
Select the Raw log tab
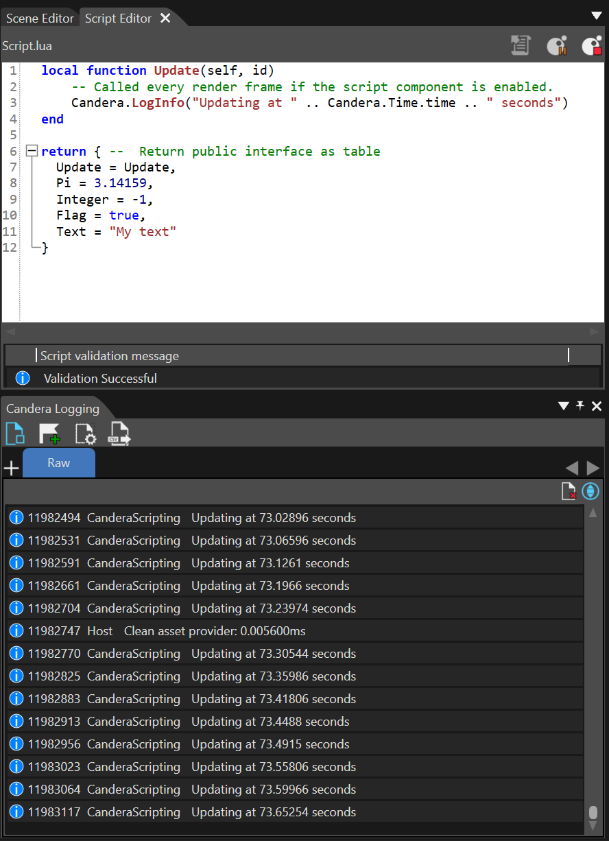pos(59,463)
